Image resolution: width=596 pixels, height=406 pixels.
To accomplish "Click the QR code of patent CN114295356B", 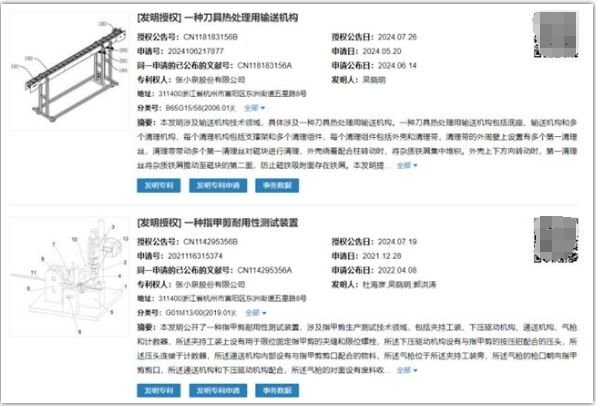I will click(556, 240).
